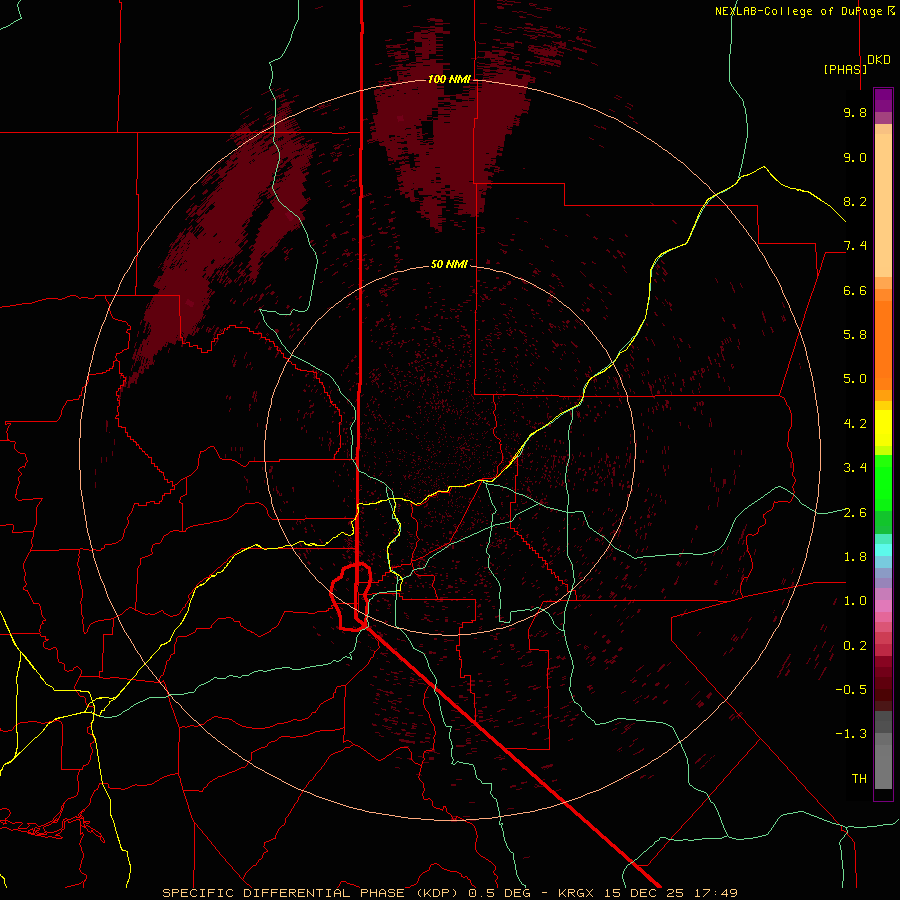Viewport: 900px width, 900px height.
Task: Click the 1.8 value on the scale
Action: [855, 556]
